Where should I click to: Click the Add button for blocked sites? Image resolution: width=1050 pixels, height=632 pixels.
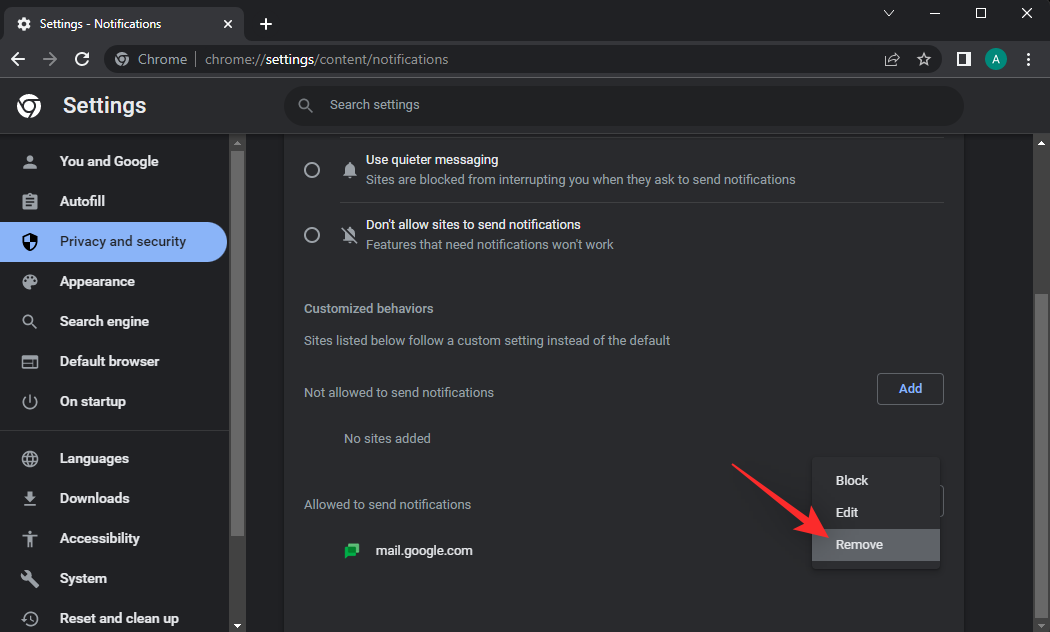pyautogui.click(x=910, y=389)
